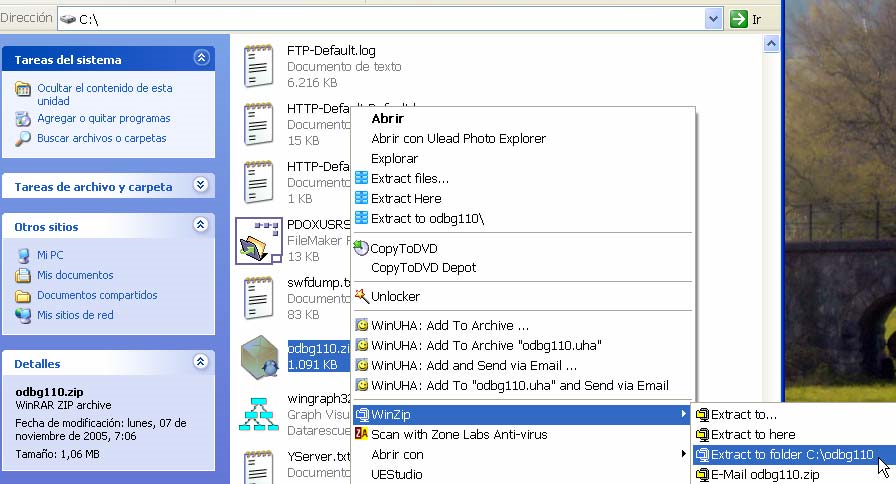Click the Agregar o quitar programas icon
Image resolution: width=896 pixels, height=484 pixels.
[23, 119]
